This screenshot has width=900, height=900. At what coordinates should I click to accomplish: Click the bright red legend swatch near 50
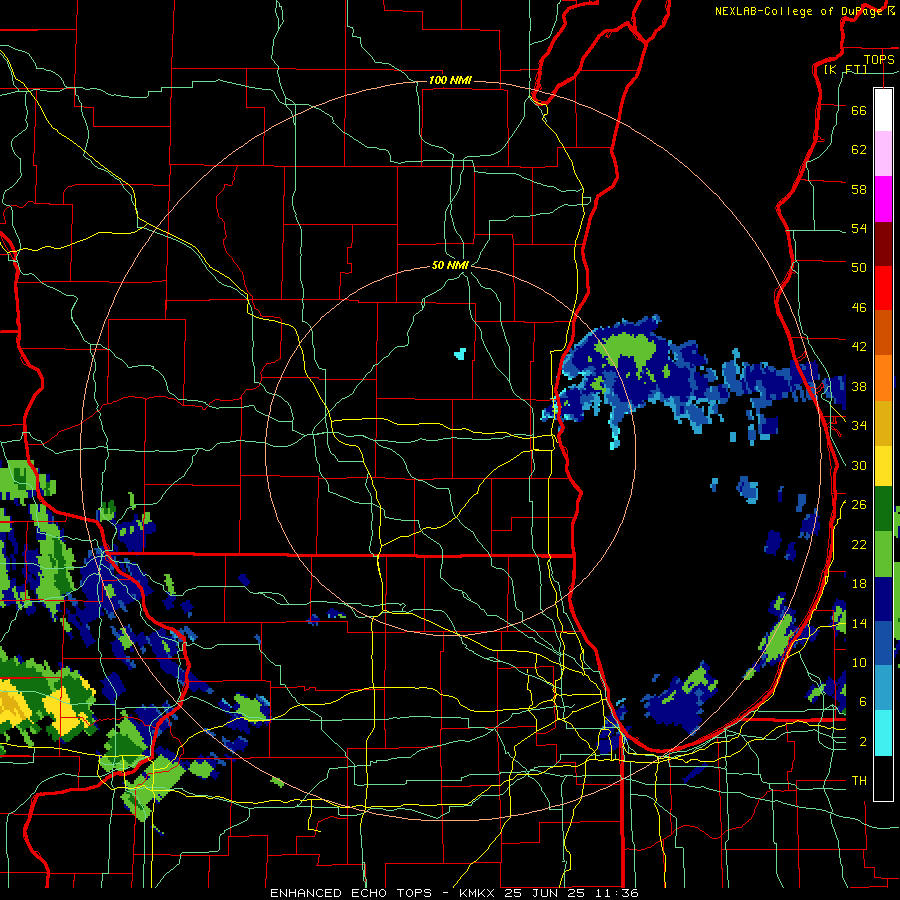coord(883,288)
